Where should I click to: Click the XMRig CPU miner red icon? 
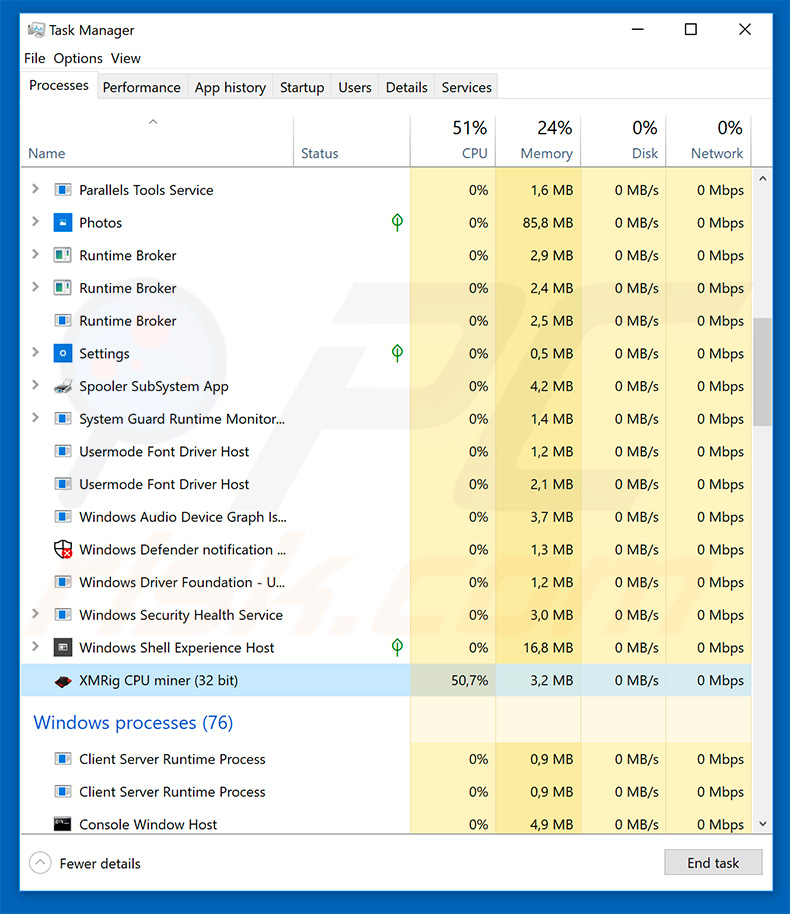point(62,681)
